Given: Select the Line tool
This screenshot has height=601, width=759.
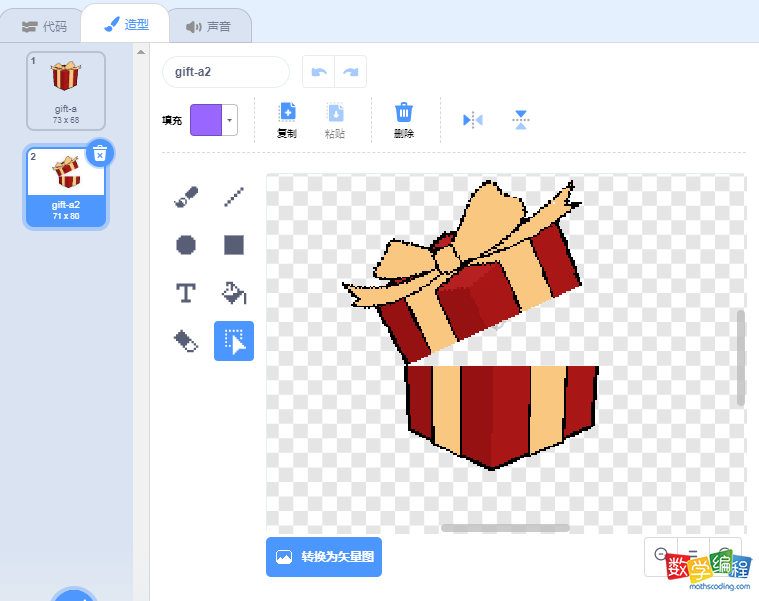Looking at the screenshot, I should 234,197.
